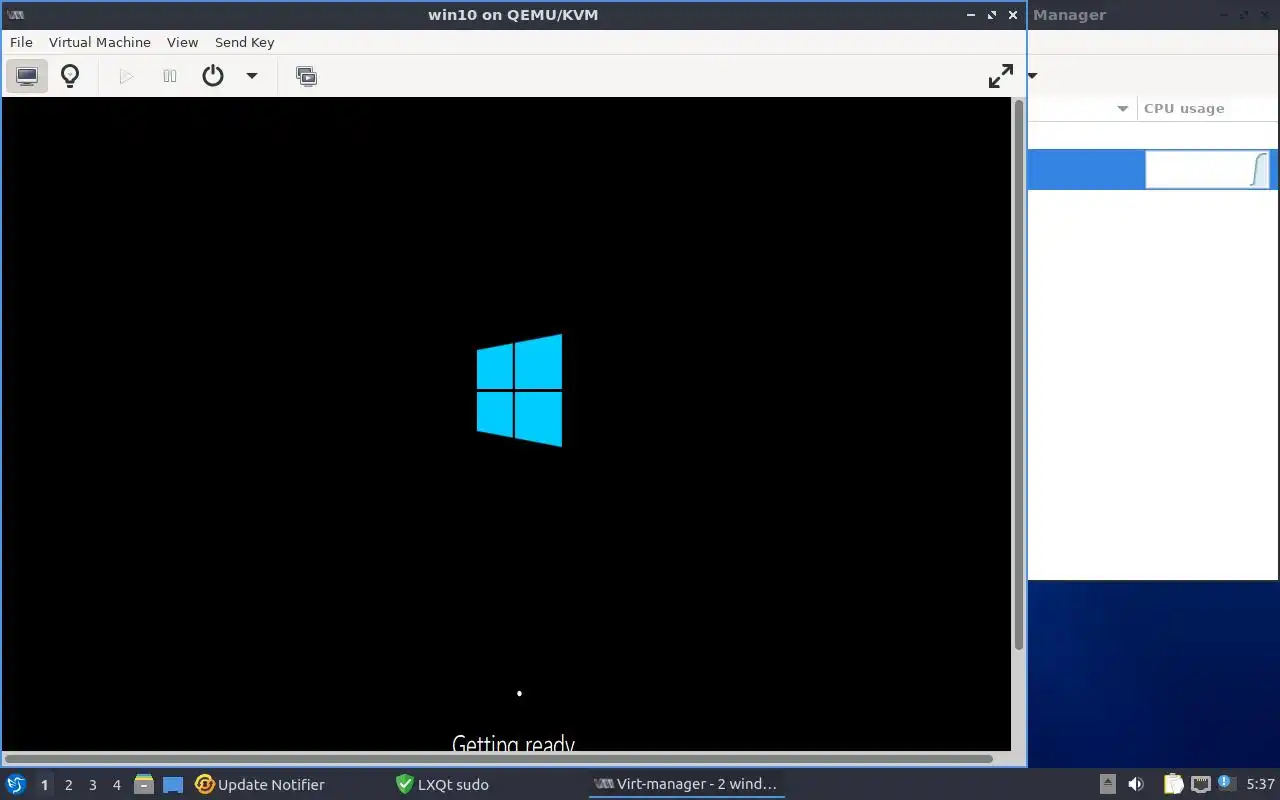Show virtual hardware details lightbulb icon
Screen dimensions: 1280x800
tap(70, 76)
